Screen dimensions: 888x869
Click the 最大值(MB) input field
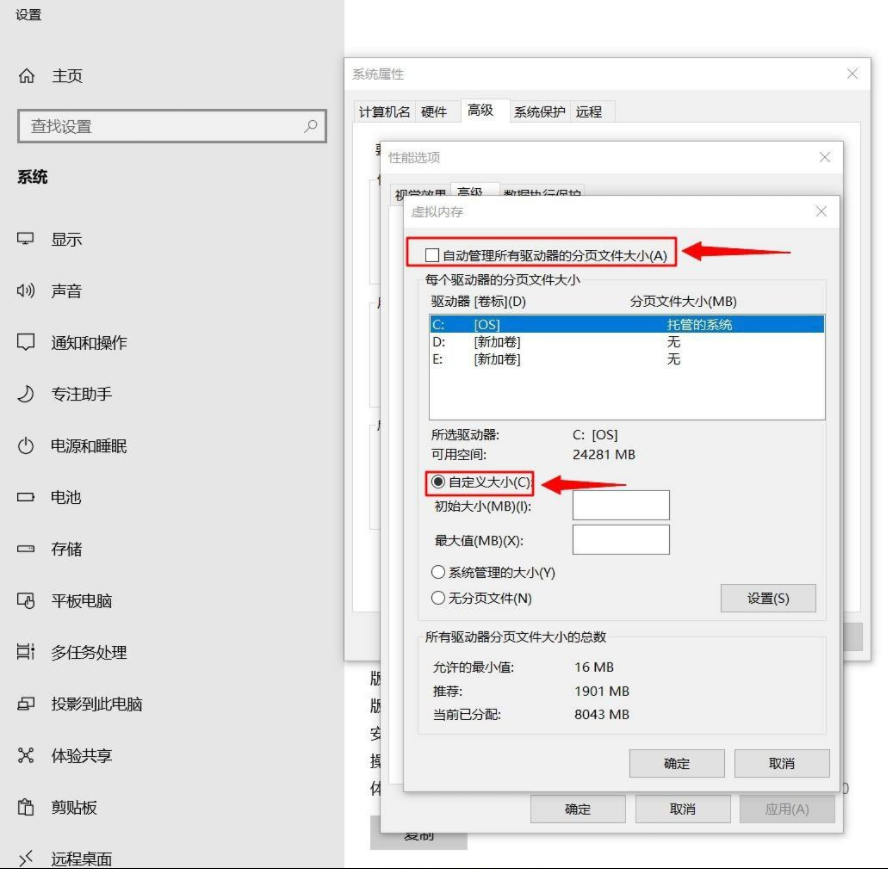tap(621, 539)
